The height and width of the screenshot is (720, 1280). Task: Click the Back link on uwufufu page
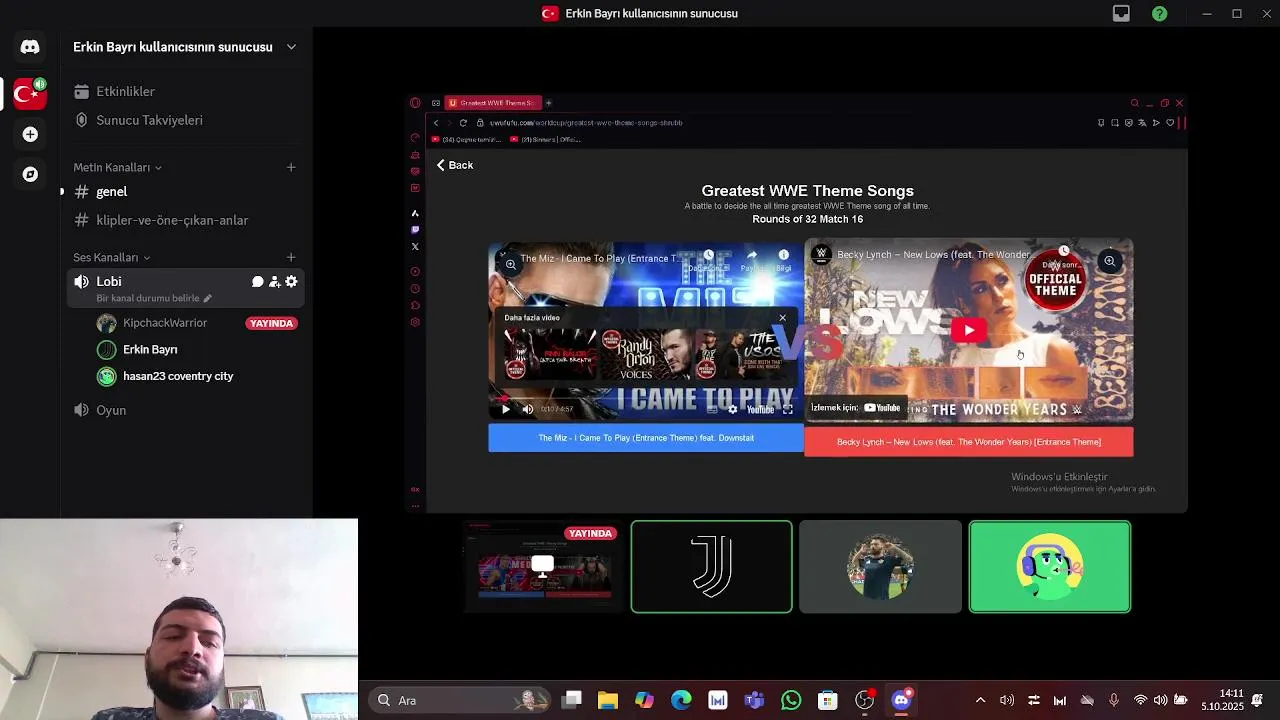coord(455,165)
